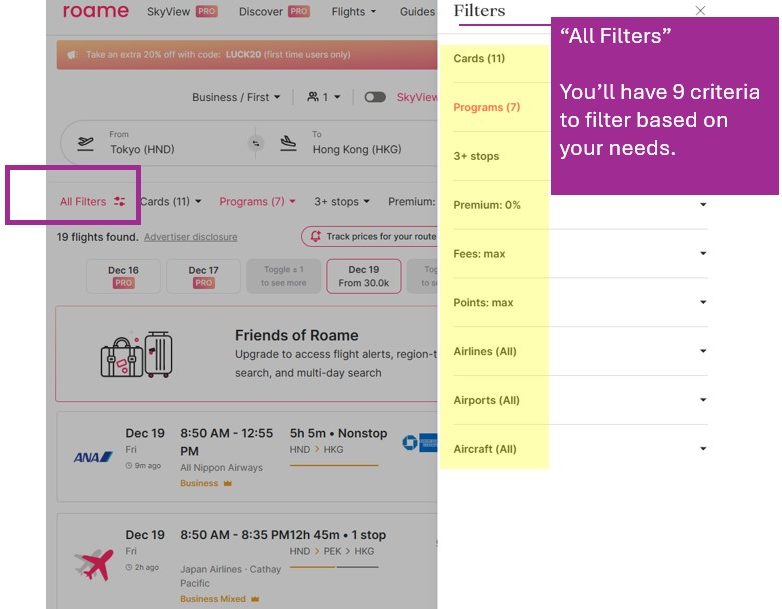Viewport: 782px width, 609px height.
Task: Expand the Aircraft (All) filter arrow
Action: [703, 449]
